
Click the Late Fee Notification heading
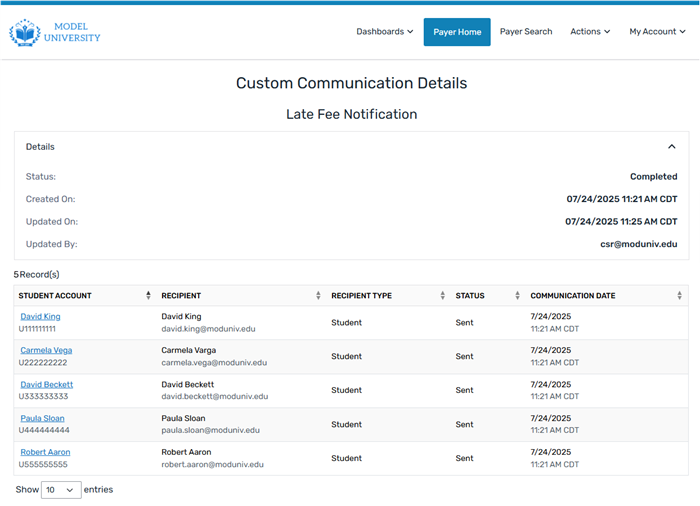pos(351,114)
